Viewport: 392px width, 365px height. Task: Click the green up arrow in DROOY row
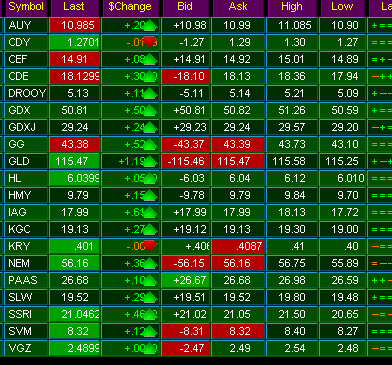(150, 93)
